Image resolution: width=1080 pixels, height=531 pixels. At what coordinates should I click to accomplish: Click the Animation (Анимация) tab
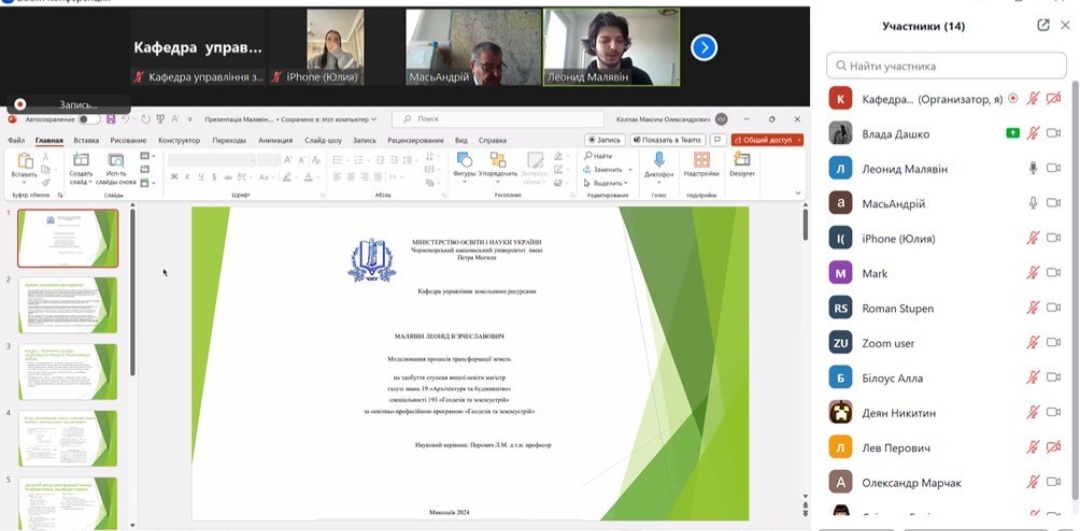[276, 140]
